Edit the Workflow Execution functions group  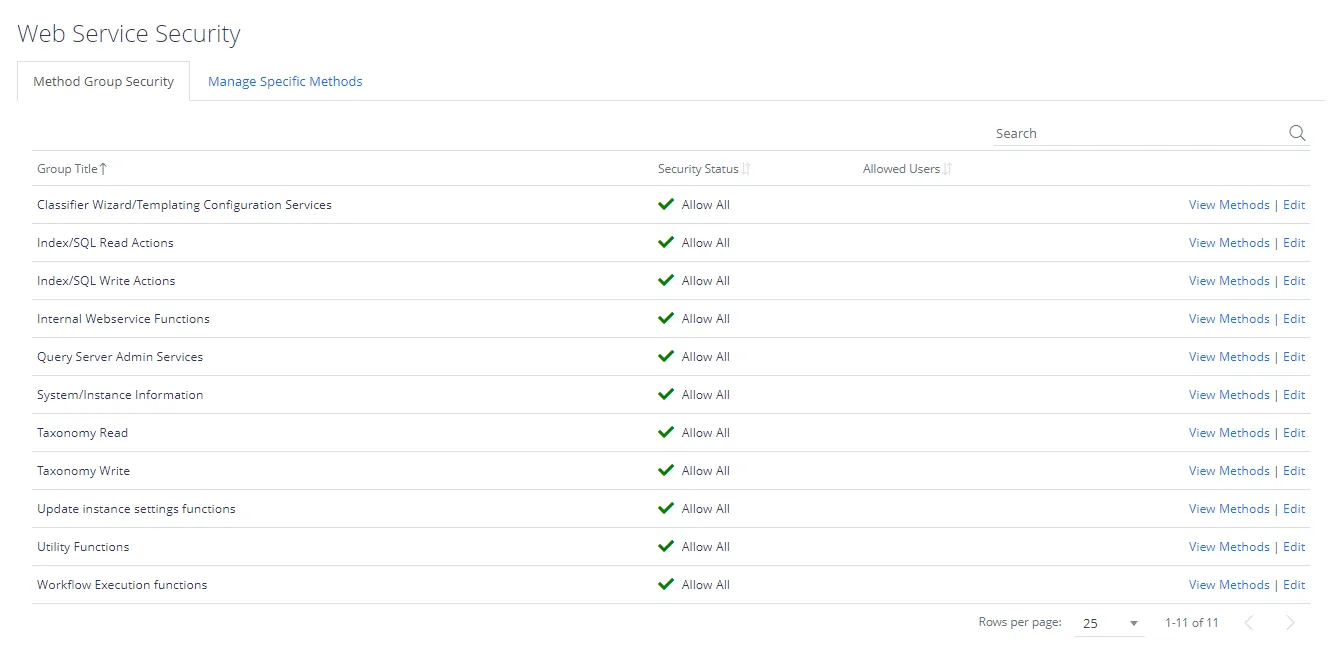pos(1294,585)
